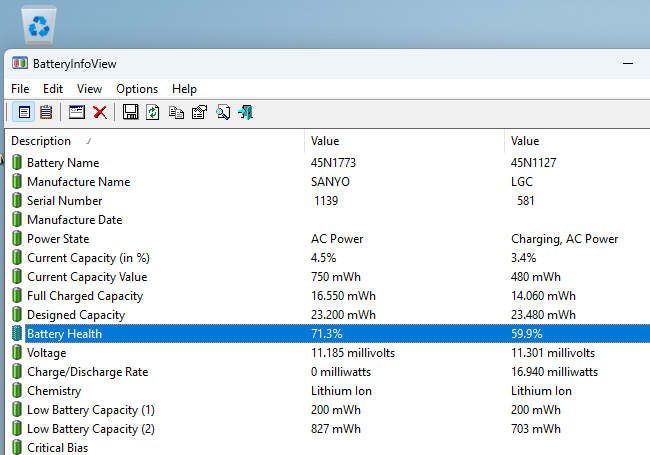Screen dimensions: 650x455
Task: Click the serial number value 1139
Action: [326, 201]
